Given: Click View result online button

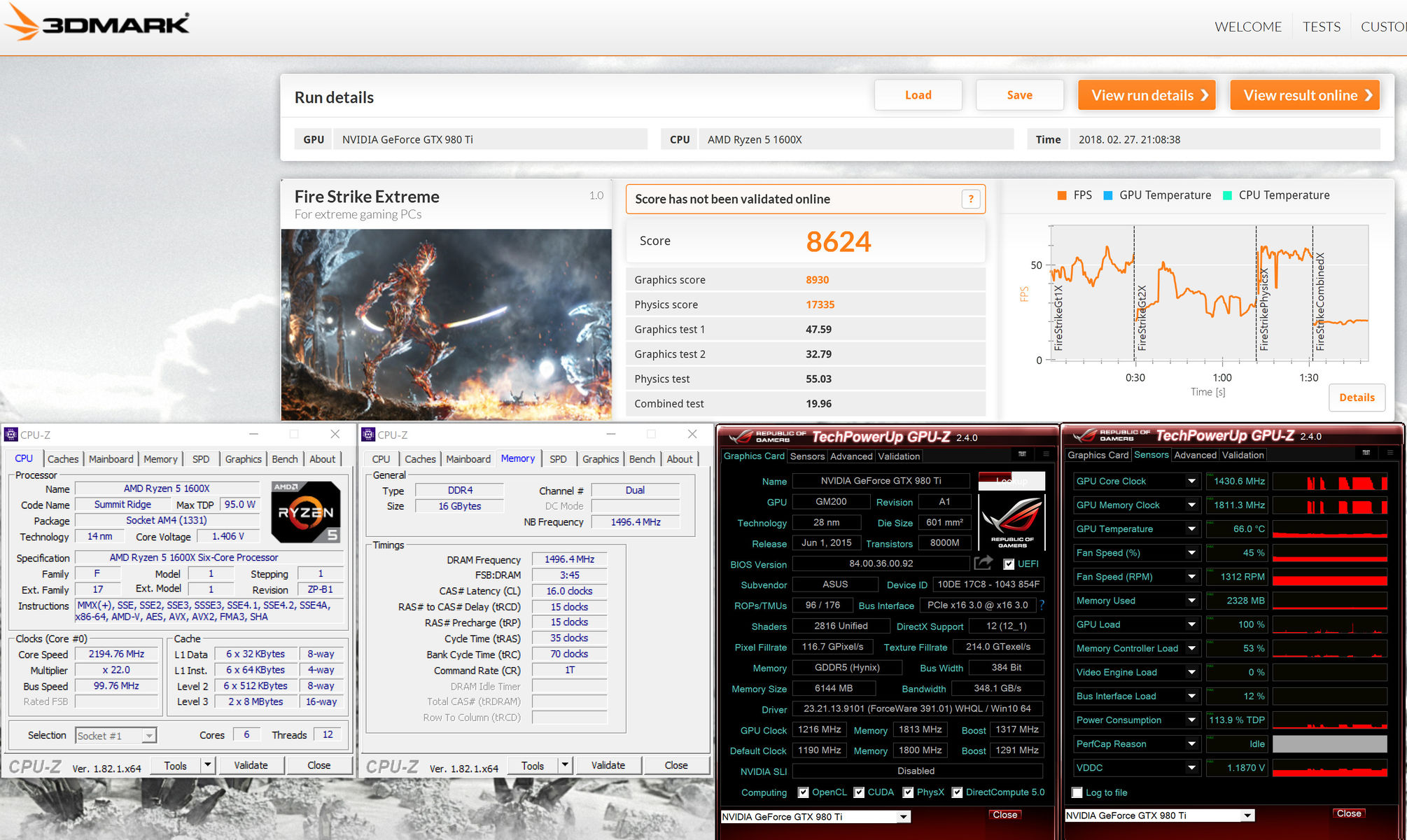Looking at the screenshot, I should pyautogui.click(x=1305, y=95).
